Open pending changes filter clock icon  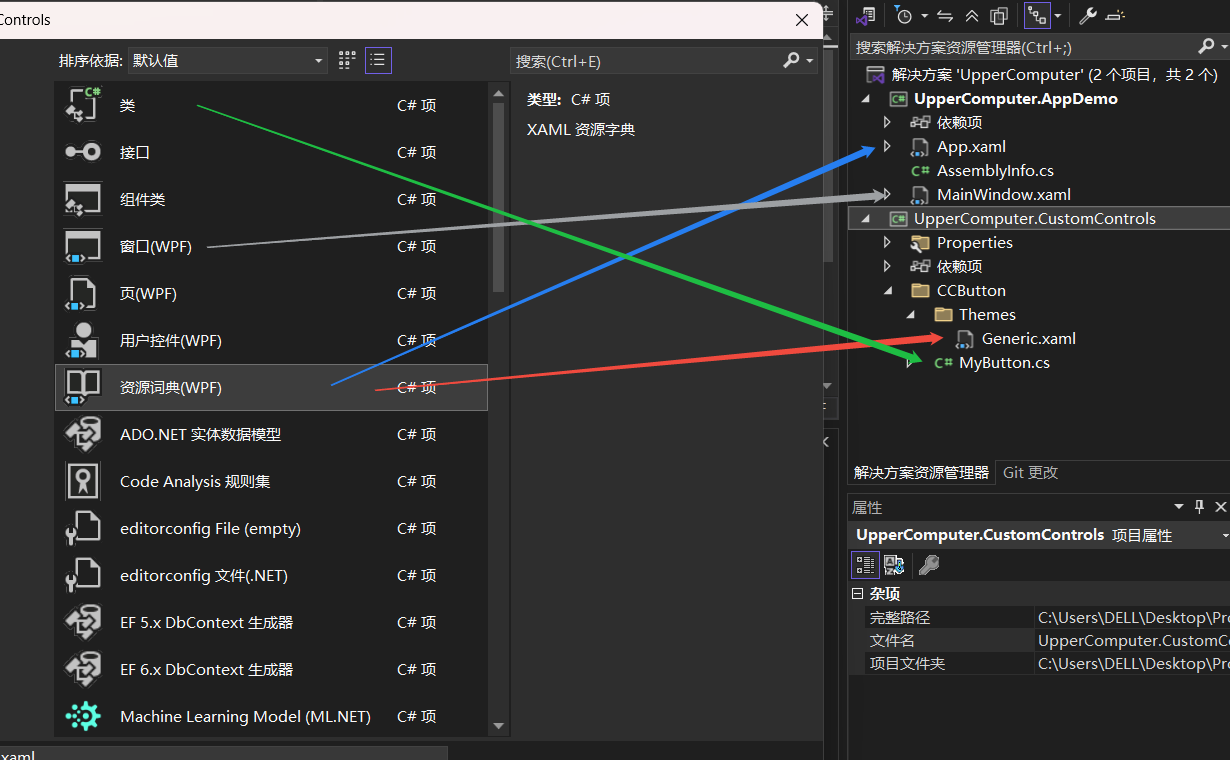(x=904, y=16)
